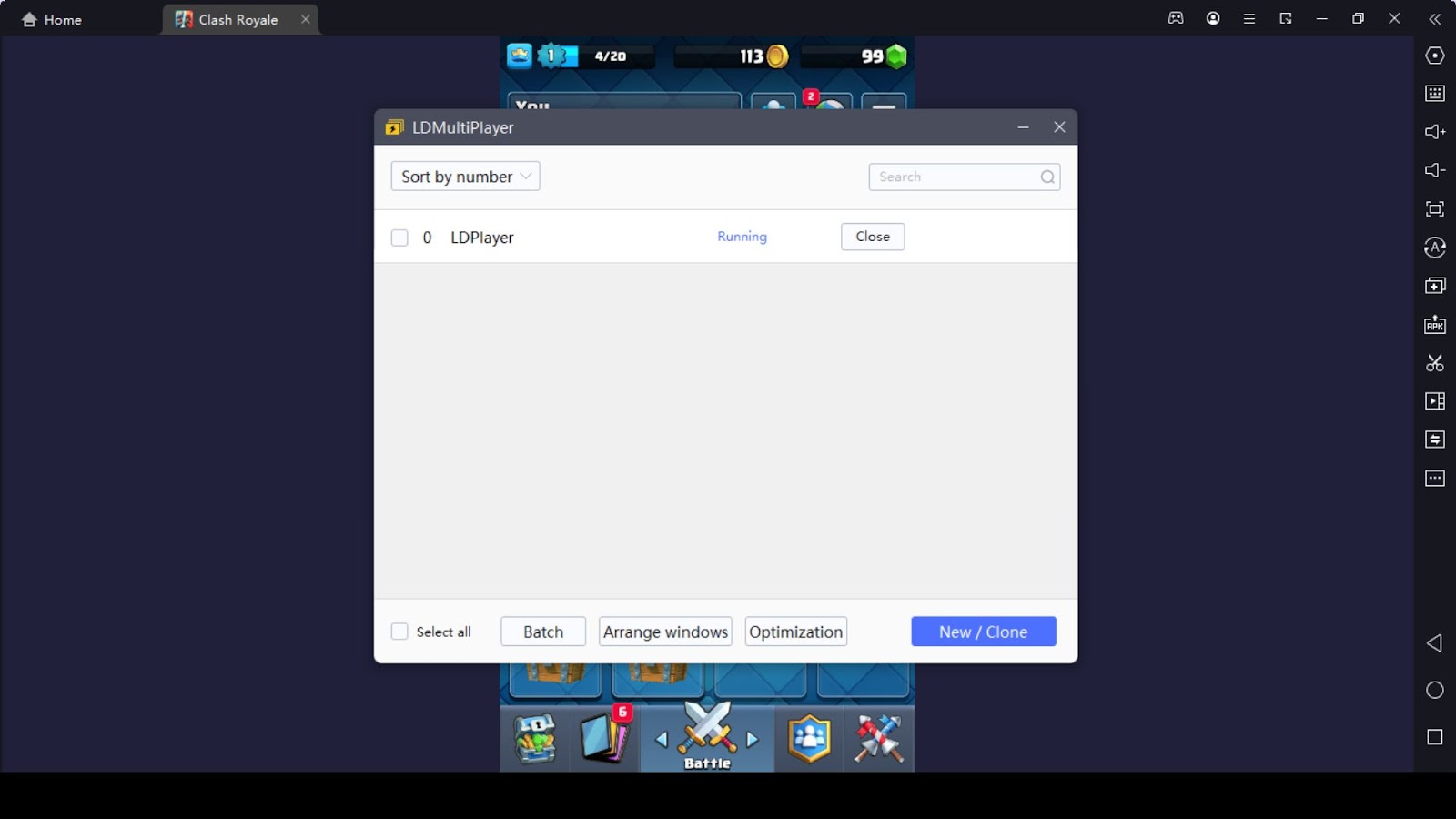This screenshot has height=819, width=1456.
Task: Minimize the LDMultiPlayer dialog
Action: [1023, 127]
